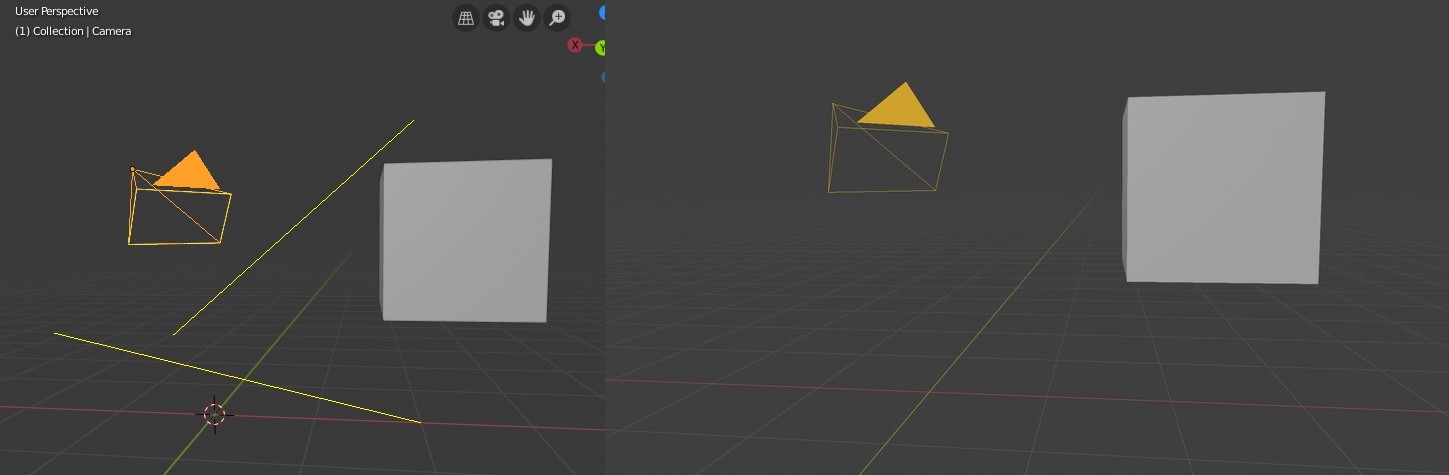Click the "User Perspective" viewport label

pos(56,11)
